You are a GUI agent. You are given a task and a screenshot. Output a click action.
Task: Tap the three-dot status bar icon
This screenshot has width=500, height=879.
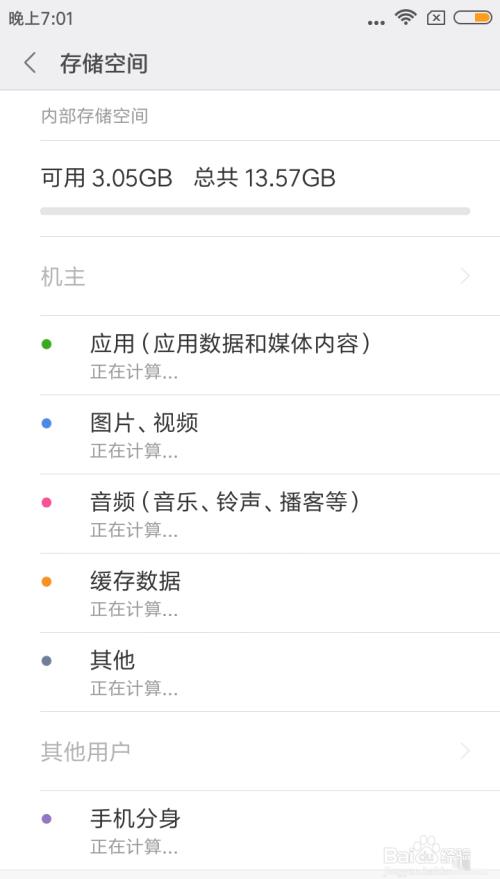(376, 23)
